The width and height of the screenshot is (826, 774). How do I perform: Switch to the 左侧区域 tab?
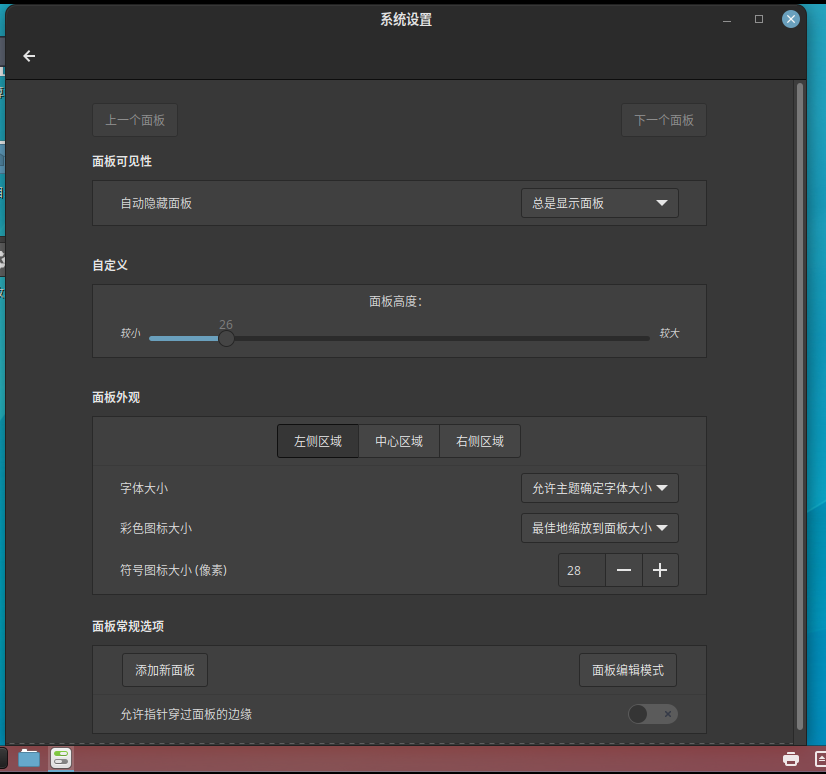[317, 441]
